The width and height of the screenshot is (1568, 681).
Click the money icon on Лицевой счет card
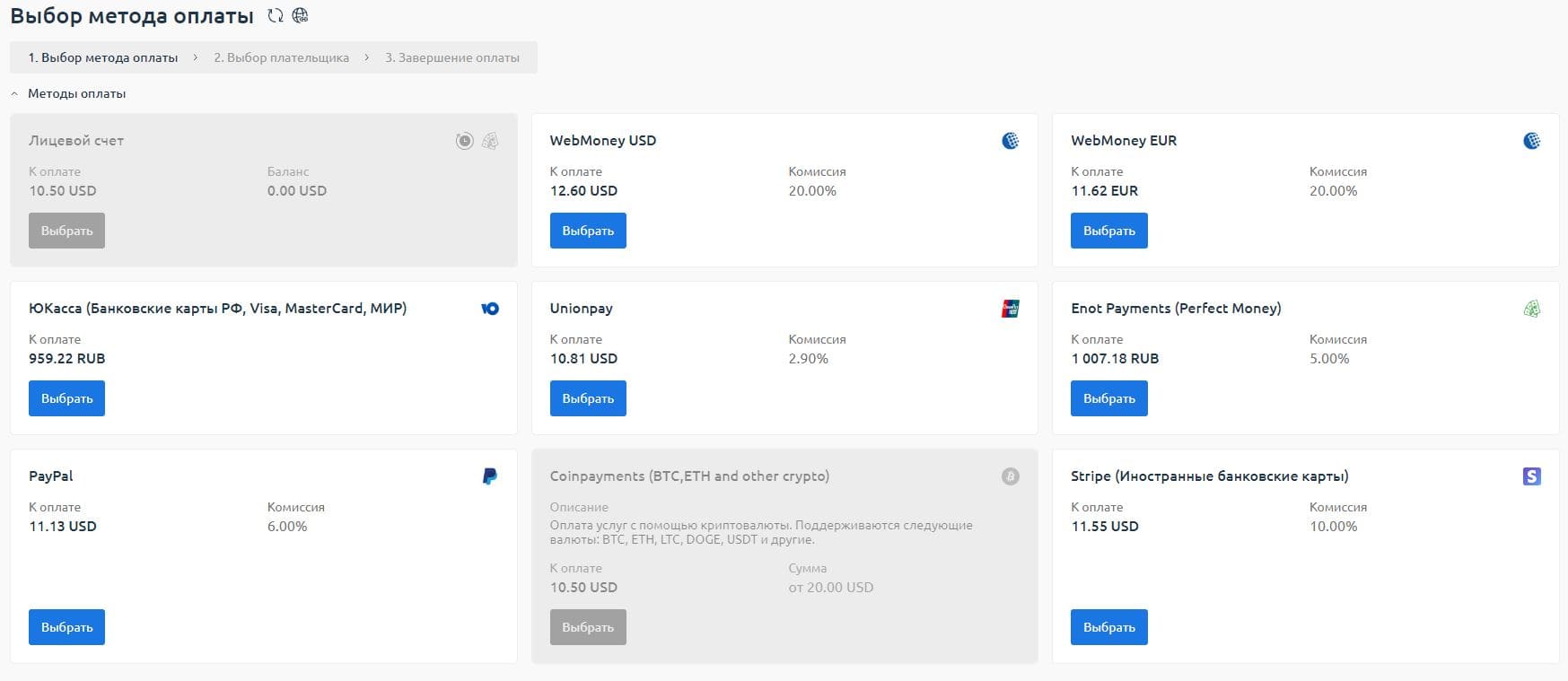[x=490, y=141]
